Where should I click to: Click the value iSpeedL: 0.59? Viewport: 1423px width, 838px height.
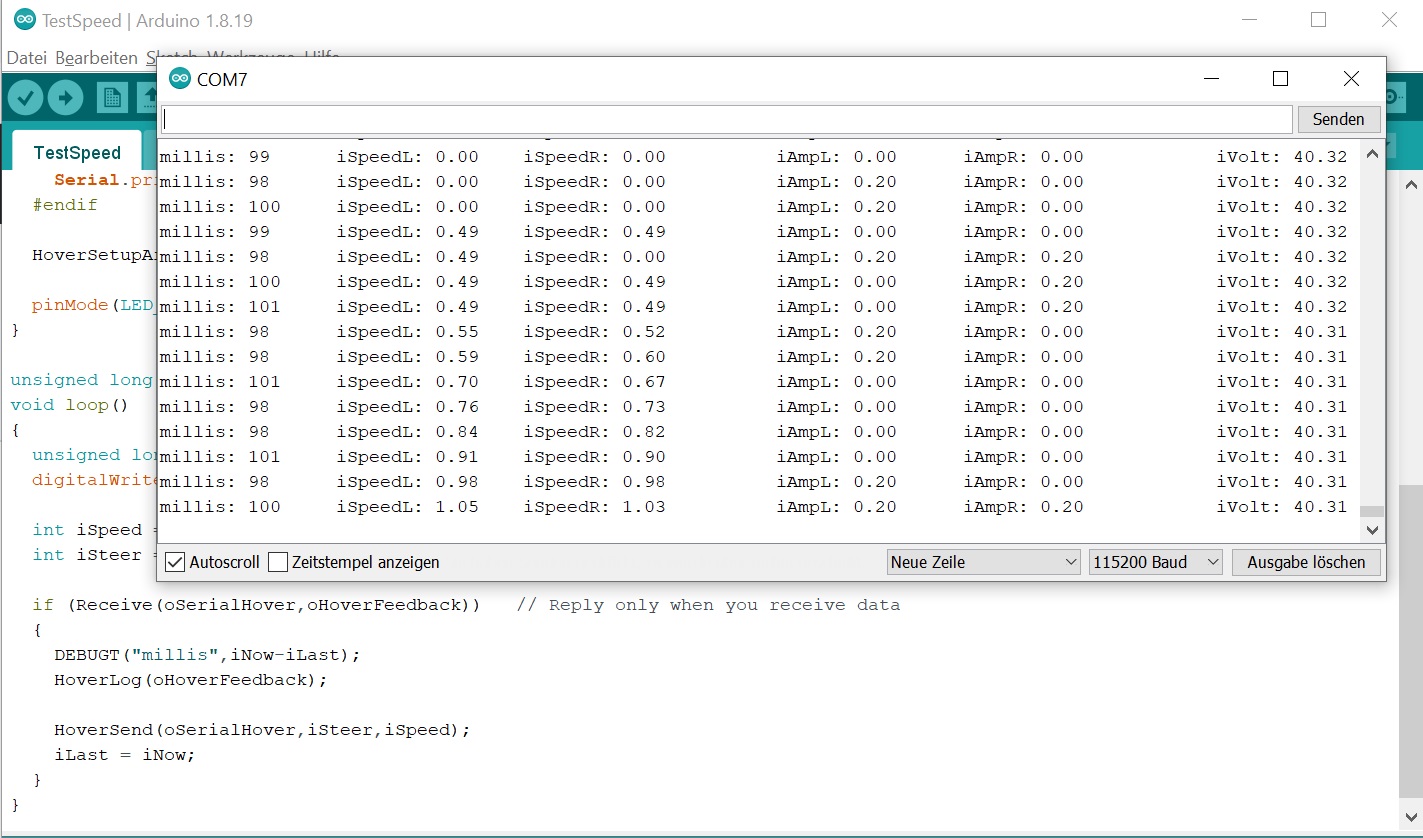[407, 357]
